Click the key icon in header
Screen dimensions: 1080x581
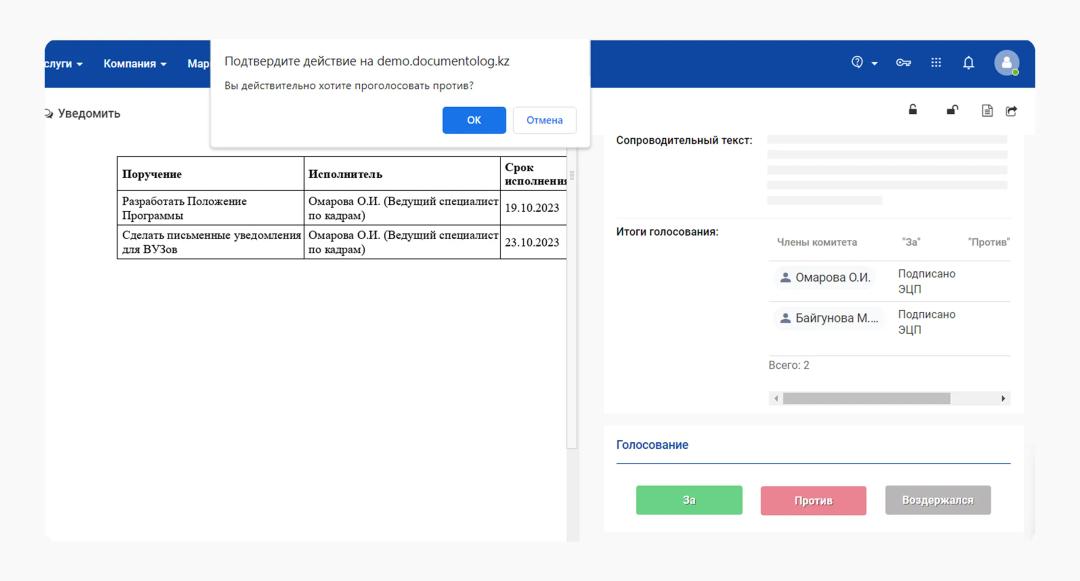coord(903,63)
